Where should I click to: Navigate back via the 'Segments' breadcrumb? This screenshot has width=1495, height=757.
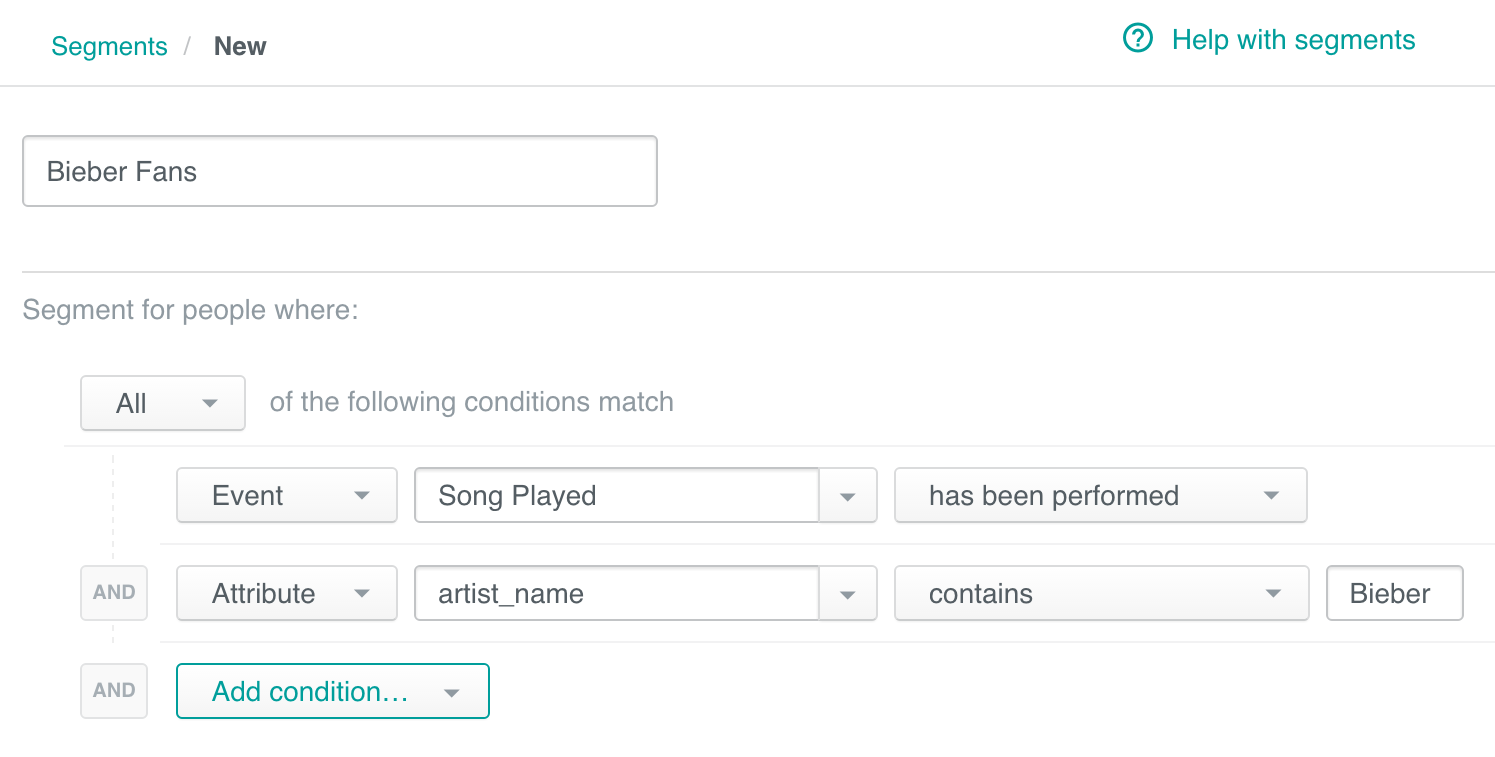pyautogui.click(x=109, y=46)
